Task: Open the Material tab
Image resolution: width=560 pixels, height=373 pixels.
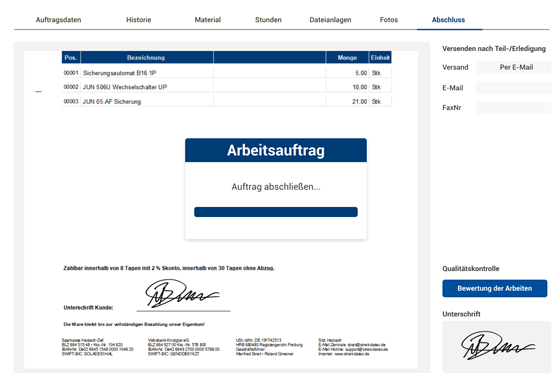Action: click(x=208, y=20)
